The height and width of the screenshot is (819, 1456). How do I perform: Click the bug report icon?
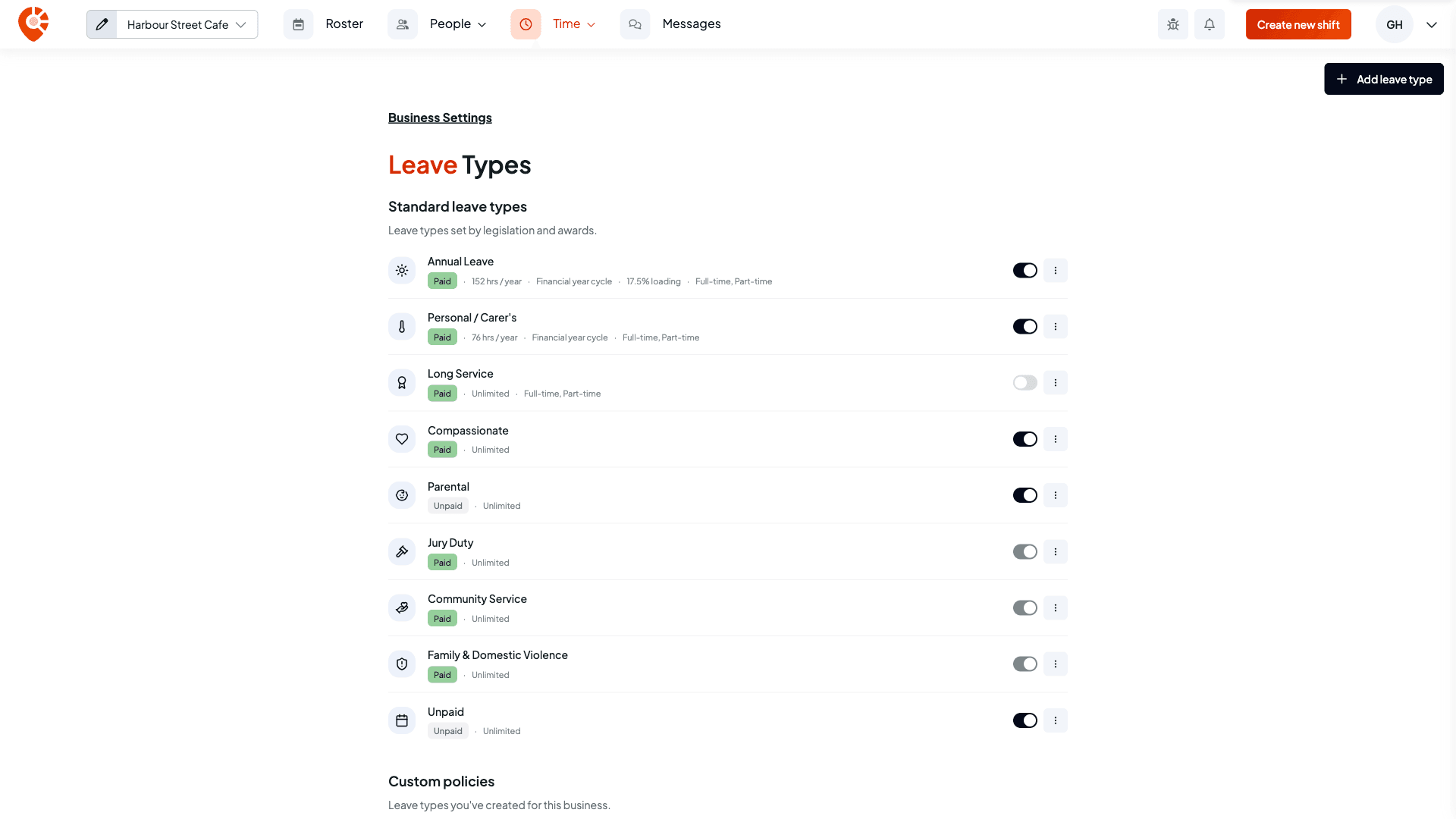click(1173, 24)
